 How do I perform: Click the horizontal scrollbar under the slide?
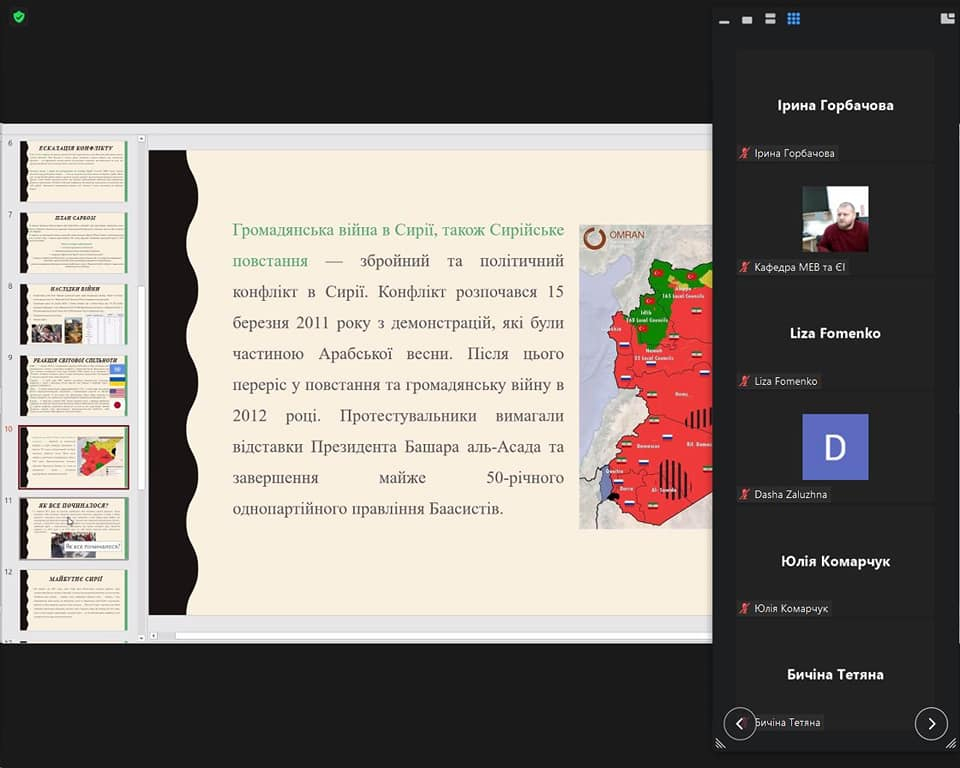pyautogui.click(x=430, y=635)
